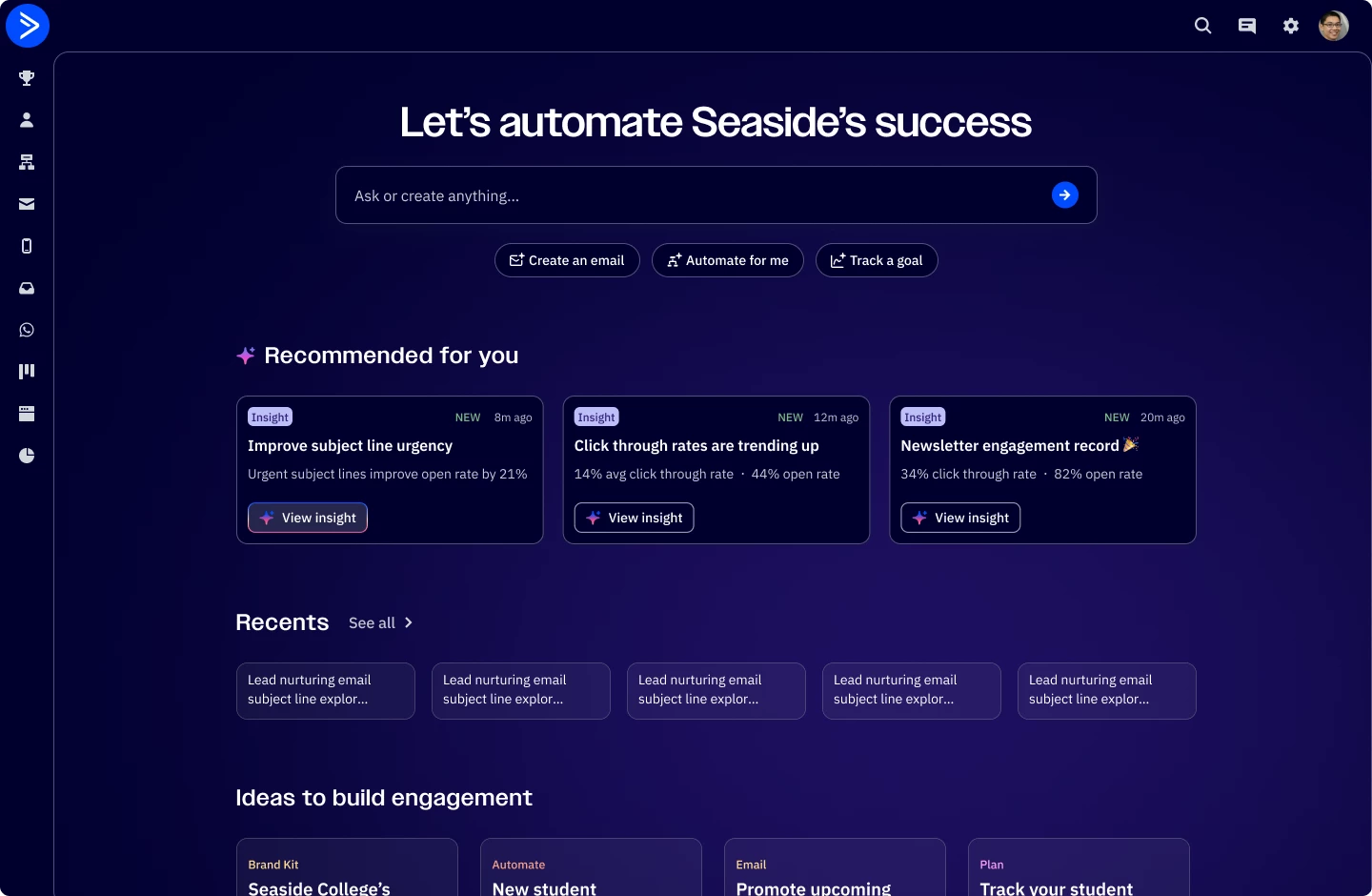This screenshot has width=1372, height=896.
Task: Open the deals pipeline board sidebar icon
Action: [x=27, y=372]
